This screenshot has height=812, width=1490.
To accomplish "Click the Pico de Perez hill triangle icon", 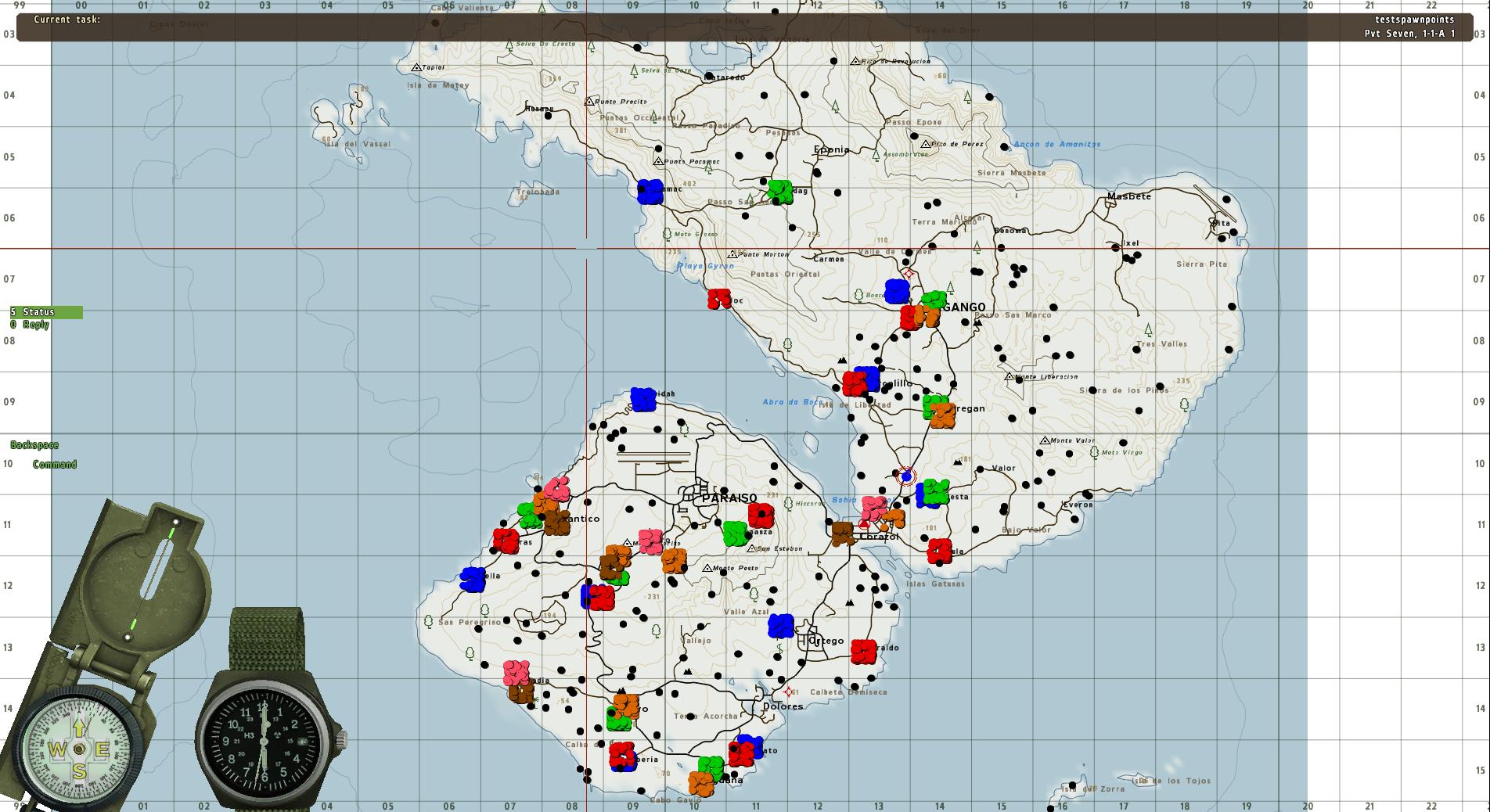I will [926, 144].
